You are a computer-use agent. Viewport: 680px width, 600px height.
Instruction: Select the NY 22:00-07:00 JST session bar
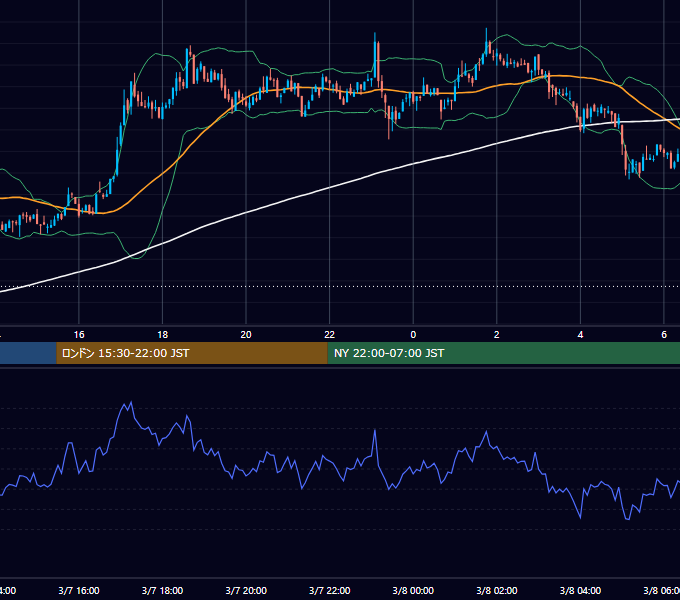coord(503,353)
